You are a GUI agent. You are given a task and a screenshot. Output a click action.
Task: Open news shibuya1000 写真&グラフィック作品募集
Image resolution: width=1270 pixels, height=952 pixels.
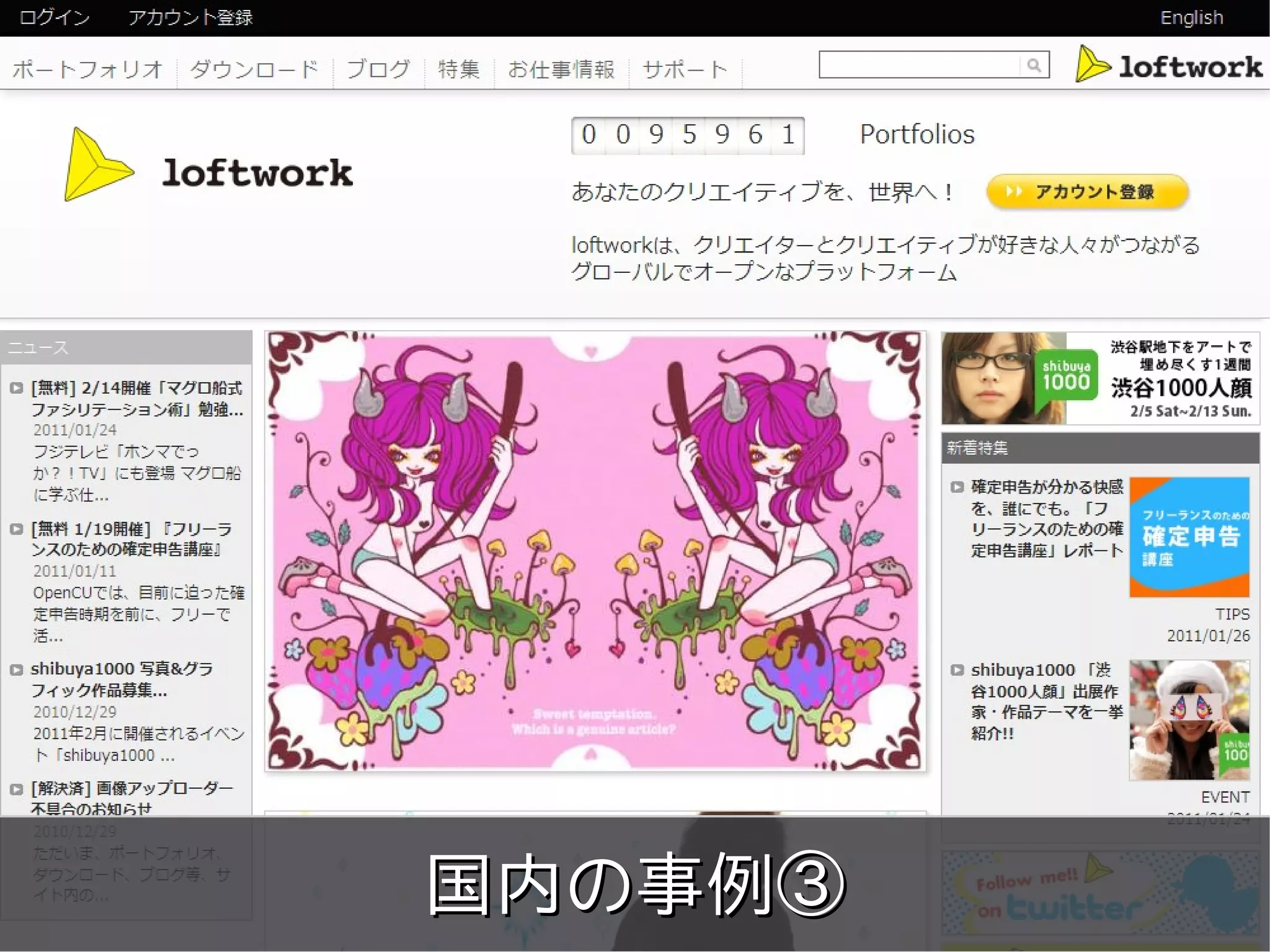click(122, 679)
